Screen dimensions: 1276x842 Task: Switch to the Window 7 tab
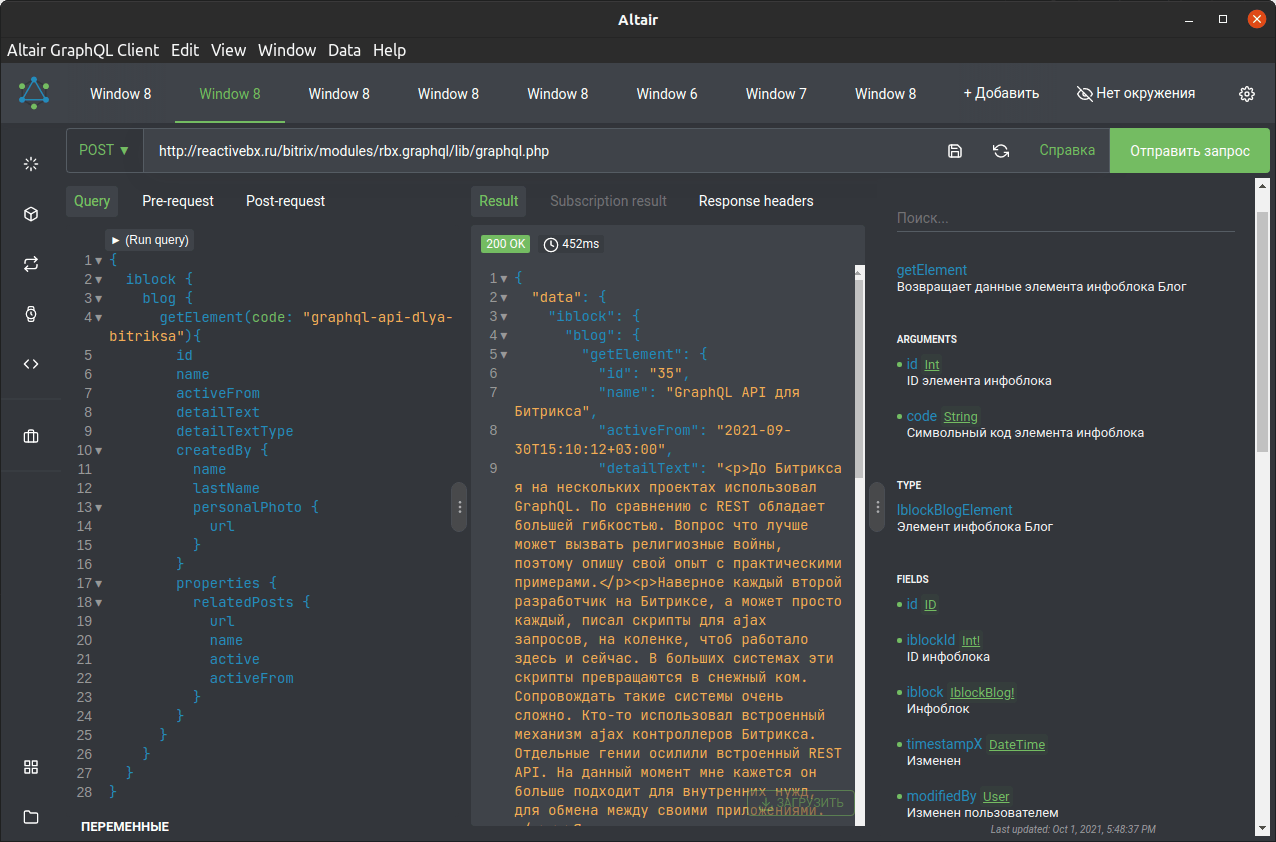click(x=776, y=94)
